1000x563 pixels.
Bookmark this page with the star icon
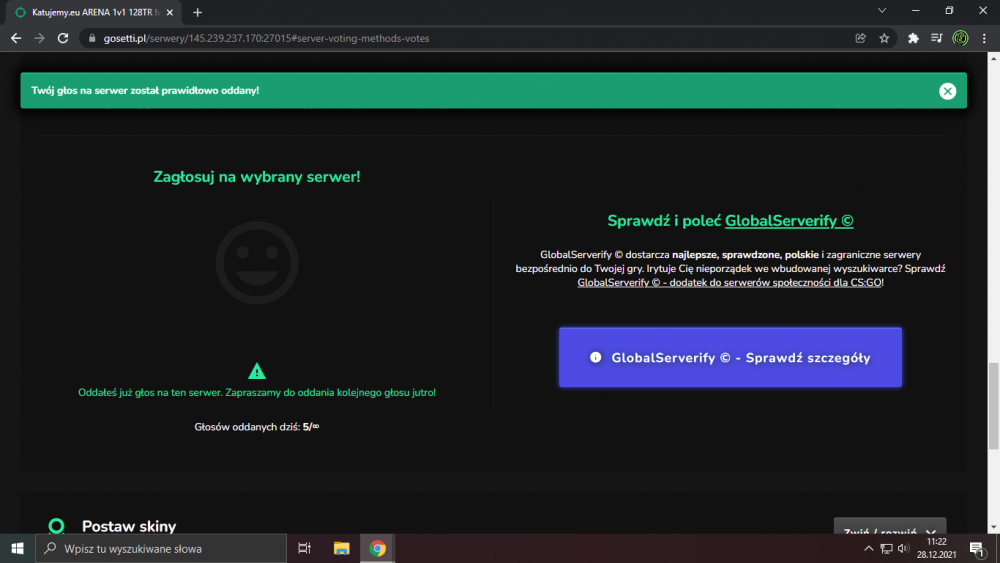click(x=884, y=38)
